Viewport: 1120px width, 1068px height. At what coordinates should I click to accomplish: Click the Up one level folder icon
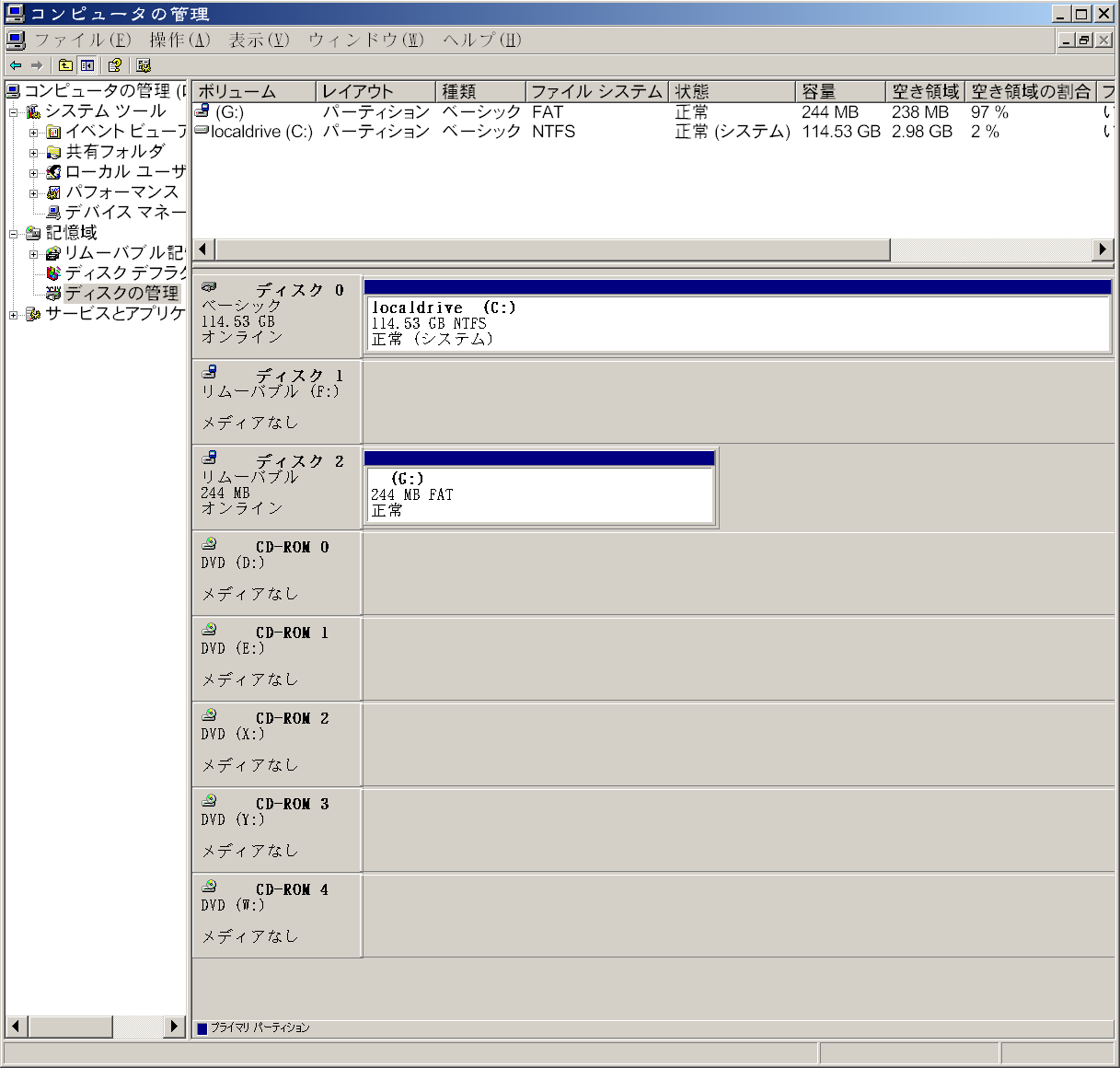click(x=65, y=65)
